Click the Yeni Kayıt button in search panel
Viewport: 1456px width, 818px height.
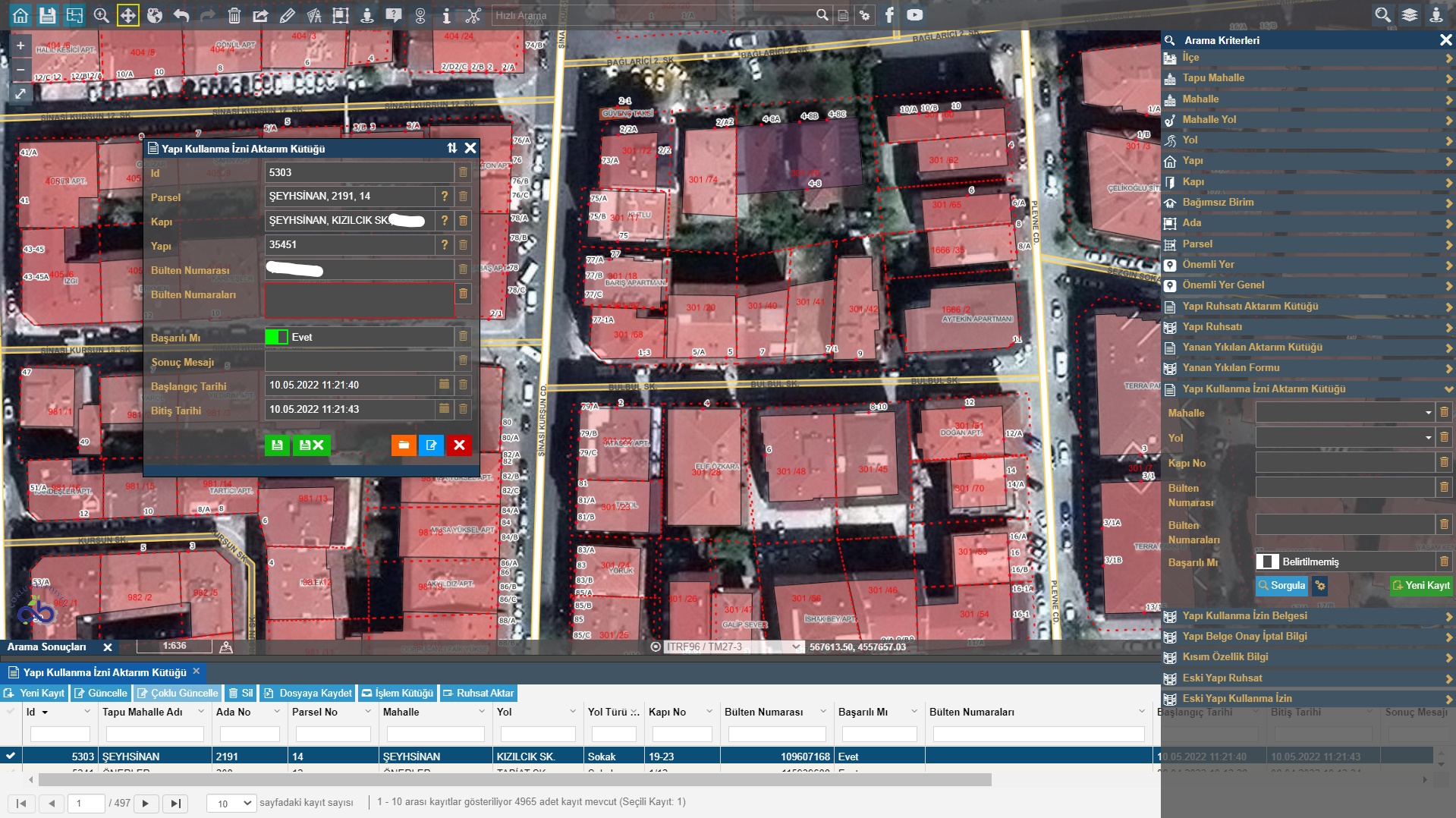(x=1420, y=585)
